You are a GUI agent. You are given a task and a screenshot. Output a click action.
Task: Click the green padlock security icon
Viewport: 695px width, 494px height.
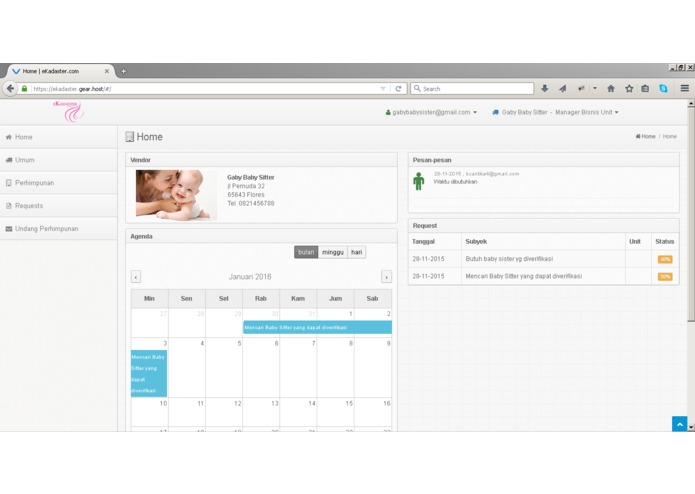tap(24, 89)
